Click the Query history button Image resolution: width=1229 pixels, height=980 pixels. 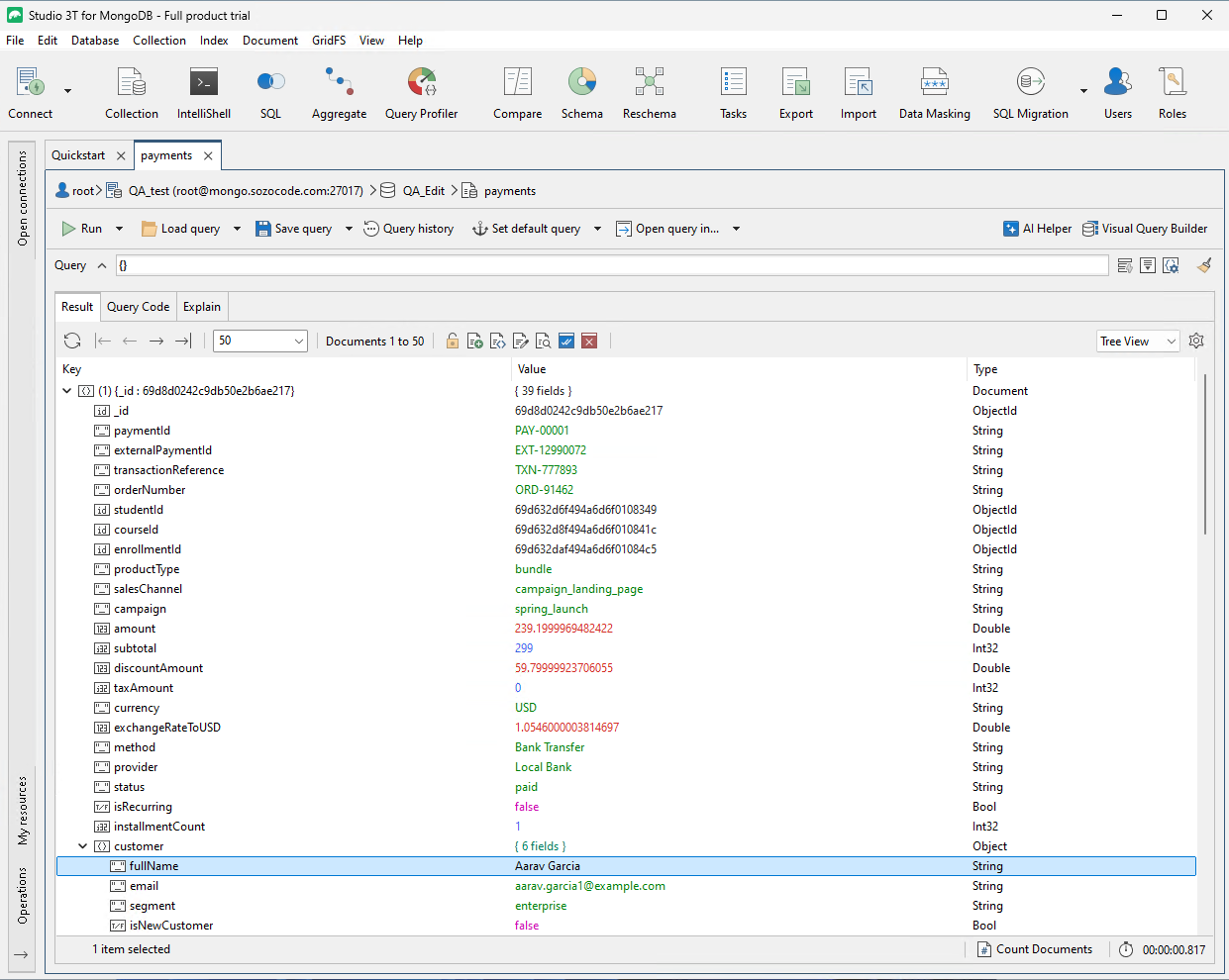pyautogui.click(x=408, y=229)
